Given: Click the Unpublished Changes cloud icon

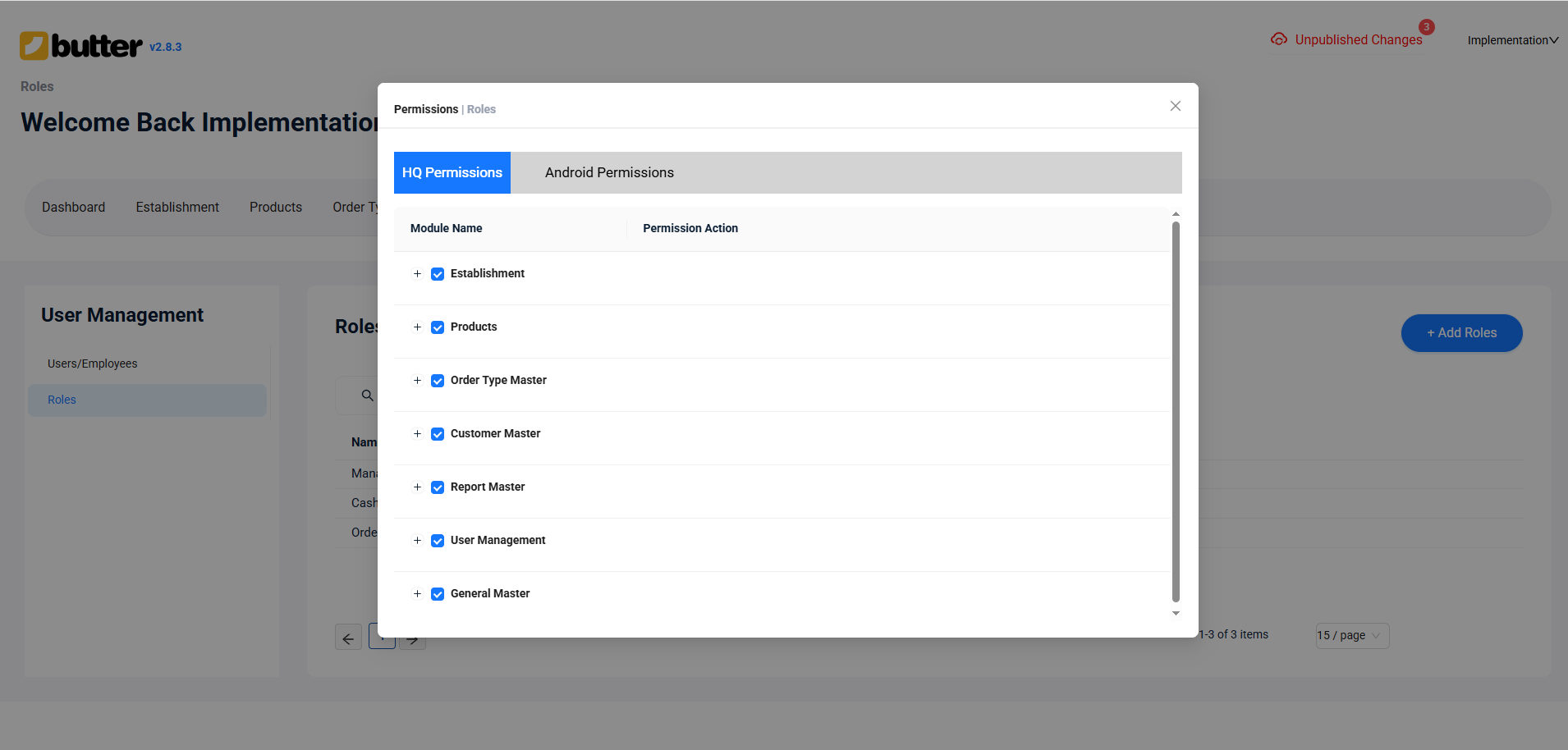Looking at the screenshot, I should click(x=1279, y=39).
